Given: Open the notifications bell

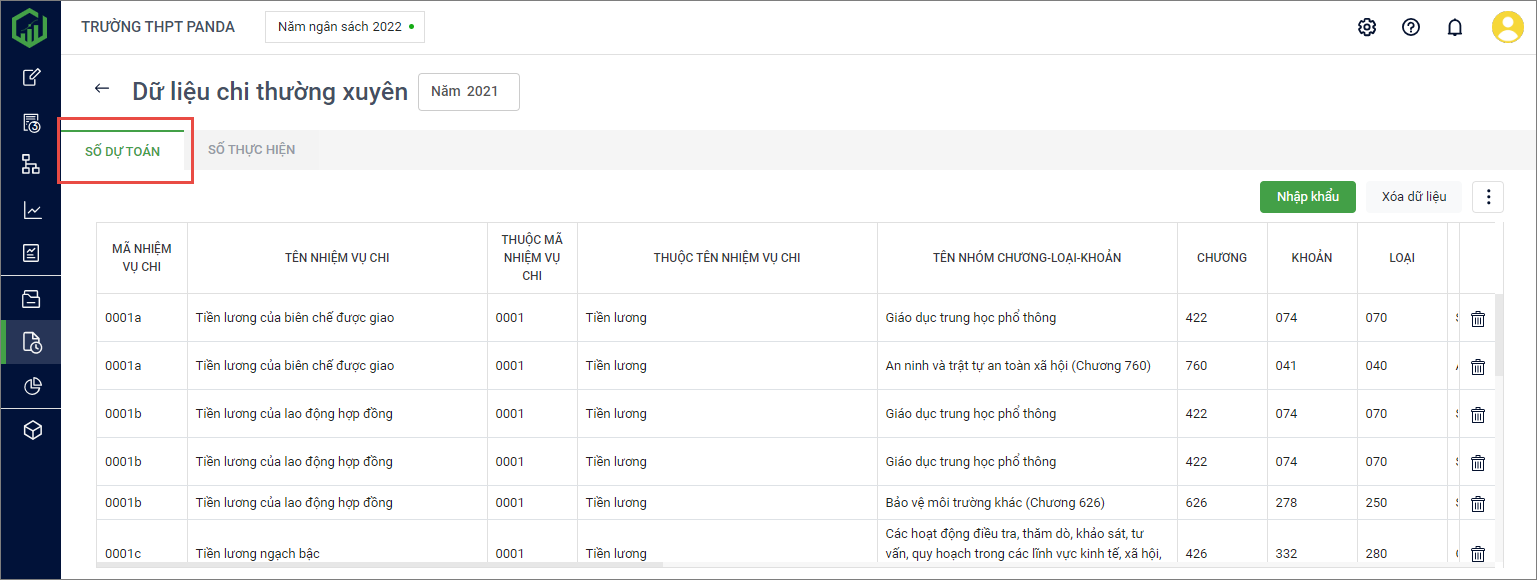Looking at the screenshot, I should [x=1455, y=27].
